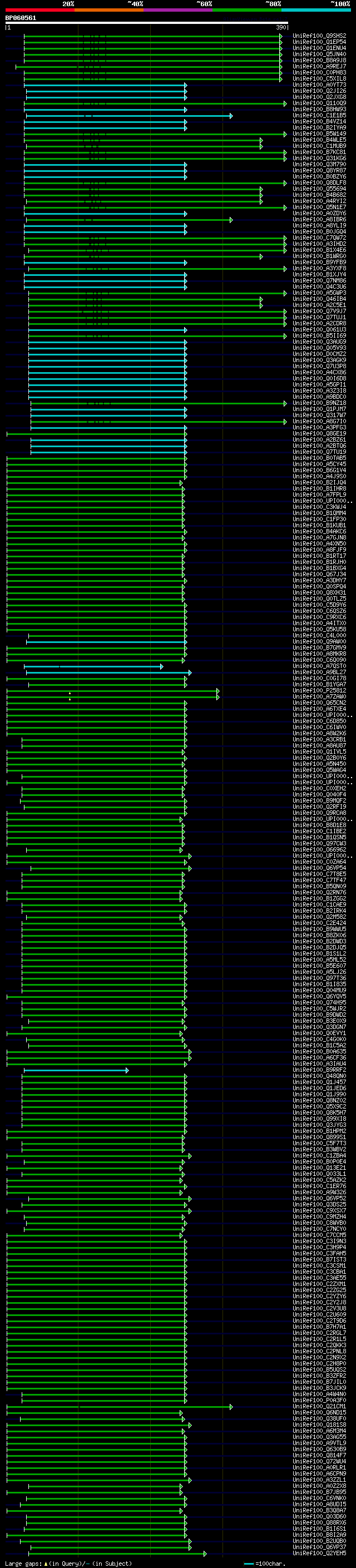Click the UniRef100_A9BL27 label

point(319,672)
